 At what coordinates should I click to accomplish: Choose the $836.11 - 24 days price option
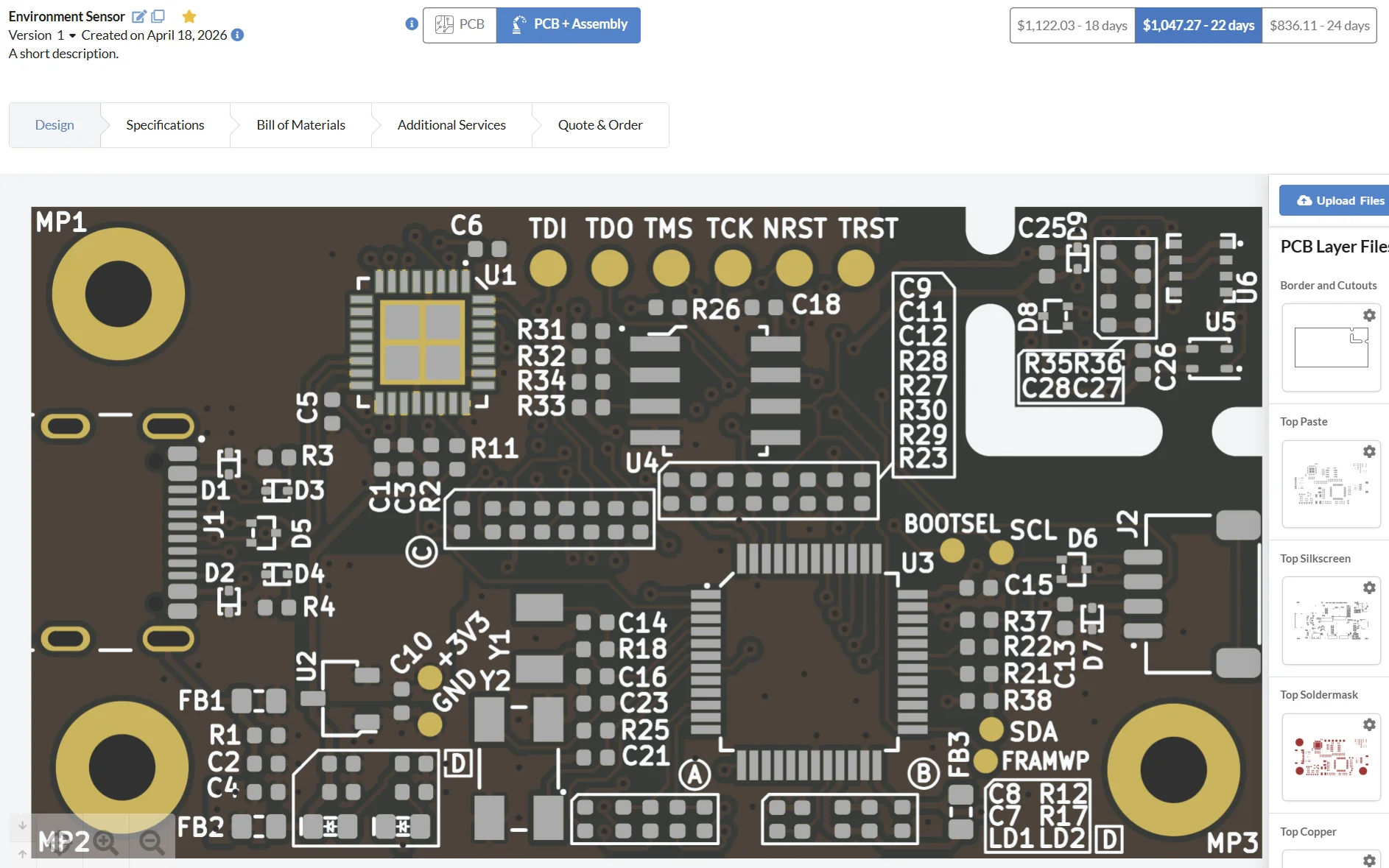(1320, 26)
